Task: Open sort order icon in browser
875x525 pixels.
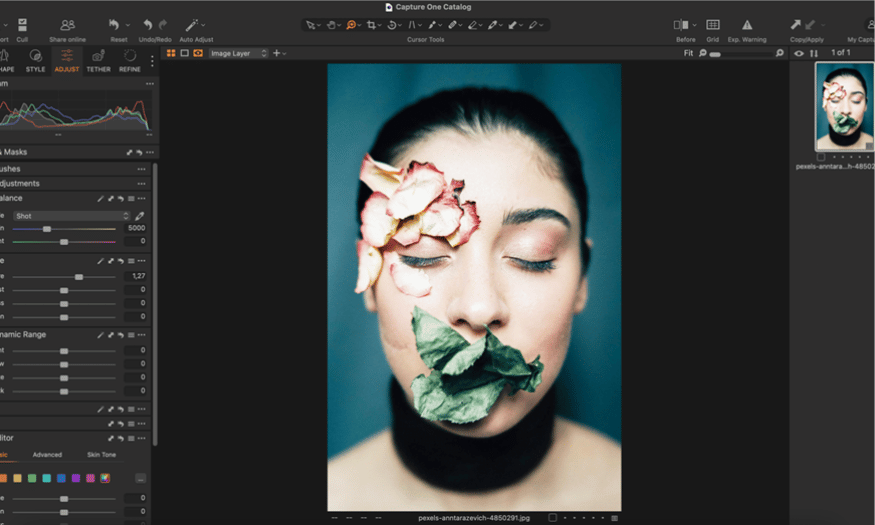Action: coord(814,54)
